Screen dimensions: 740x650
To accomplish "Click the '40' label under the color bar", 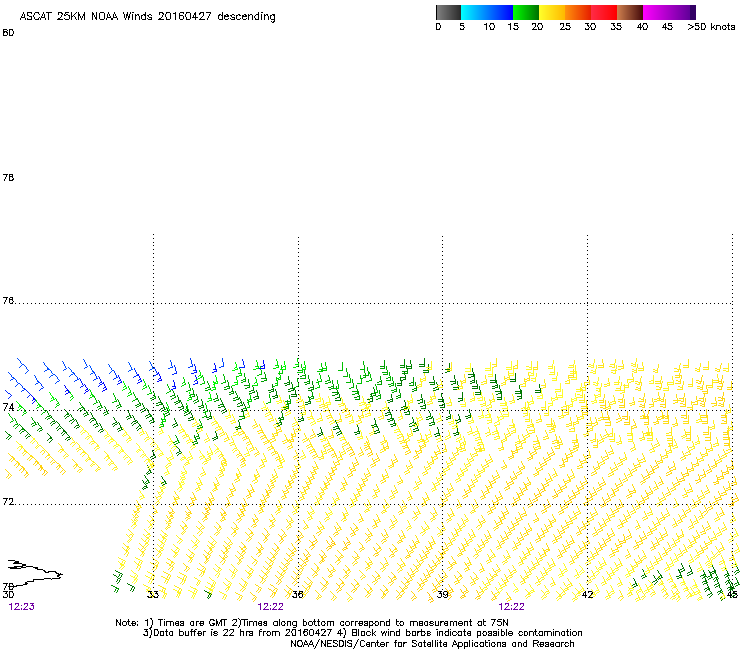I will pos(642,27).
